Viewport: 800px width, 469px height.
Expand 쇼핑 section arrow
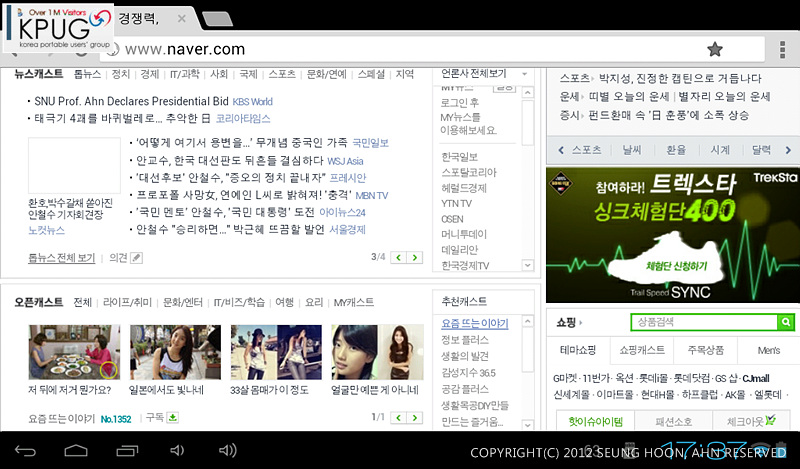tap(581, 323)
